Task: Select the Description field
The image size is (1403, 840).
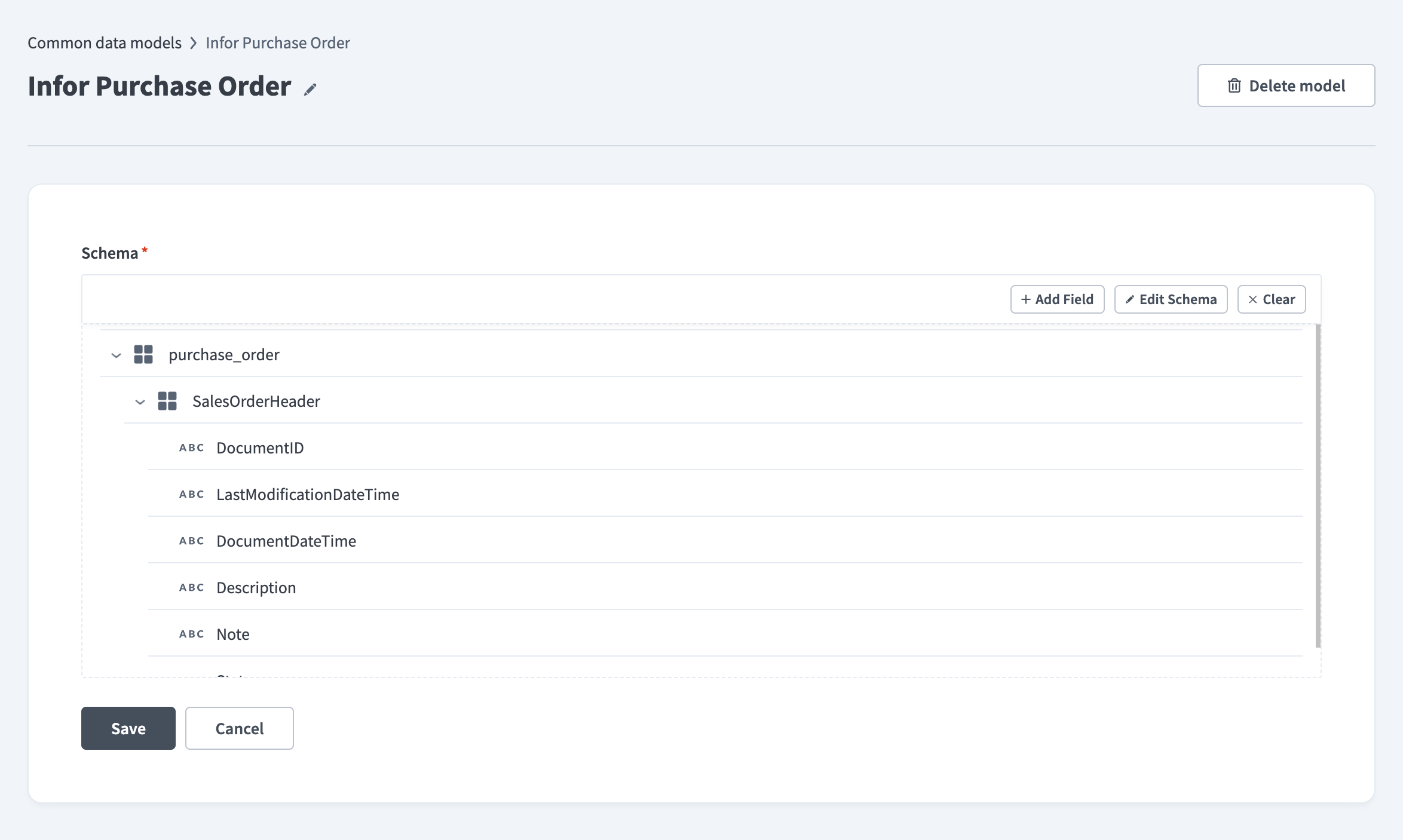Action: point(725,587)
